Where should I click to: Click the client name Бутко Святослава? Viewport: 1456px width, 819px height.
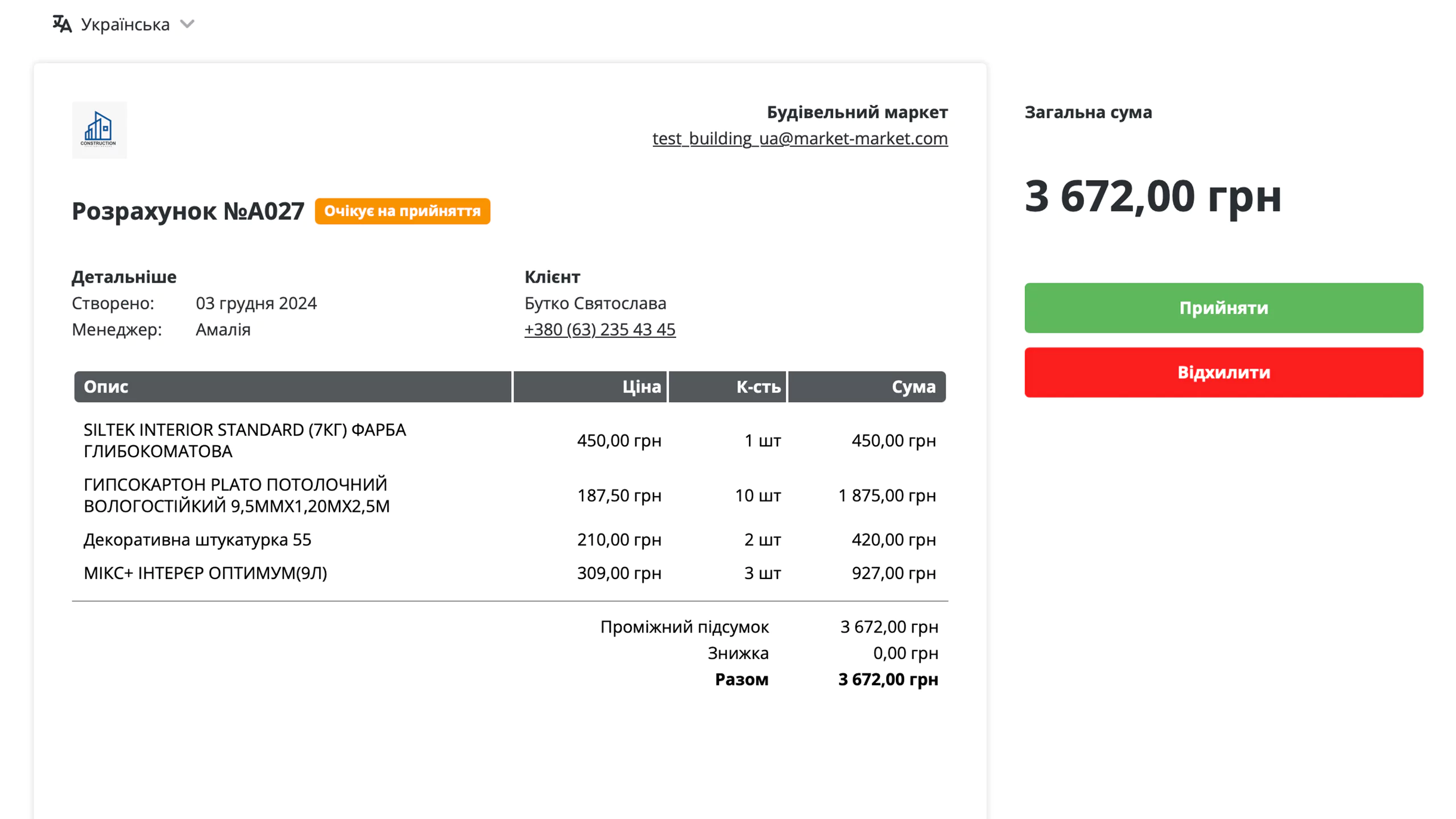[x=595, y=303]
